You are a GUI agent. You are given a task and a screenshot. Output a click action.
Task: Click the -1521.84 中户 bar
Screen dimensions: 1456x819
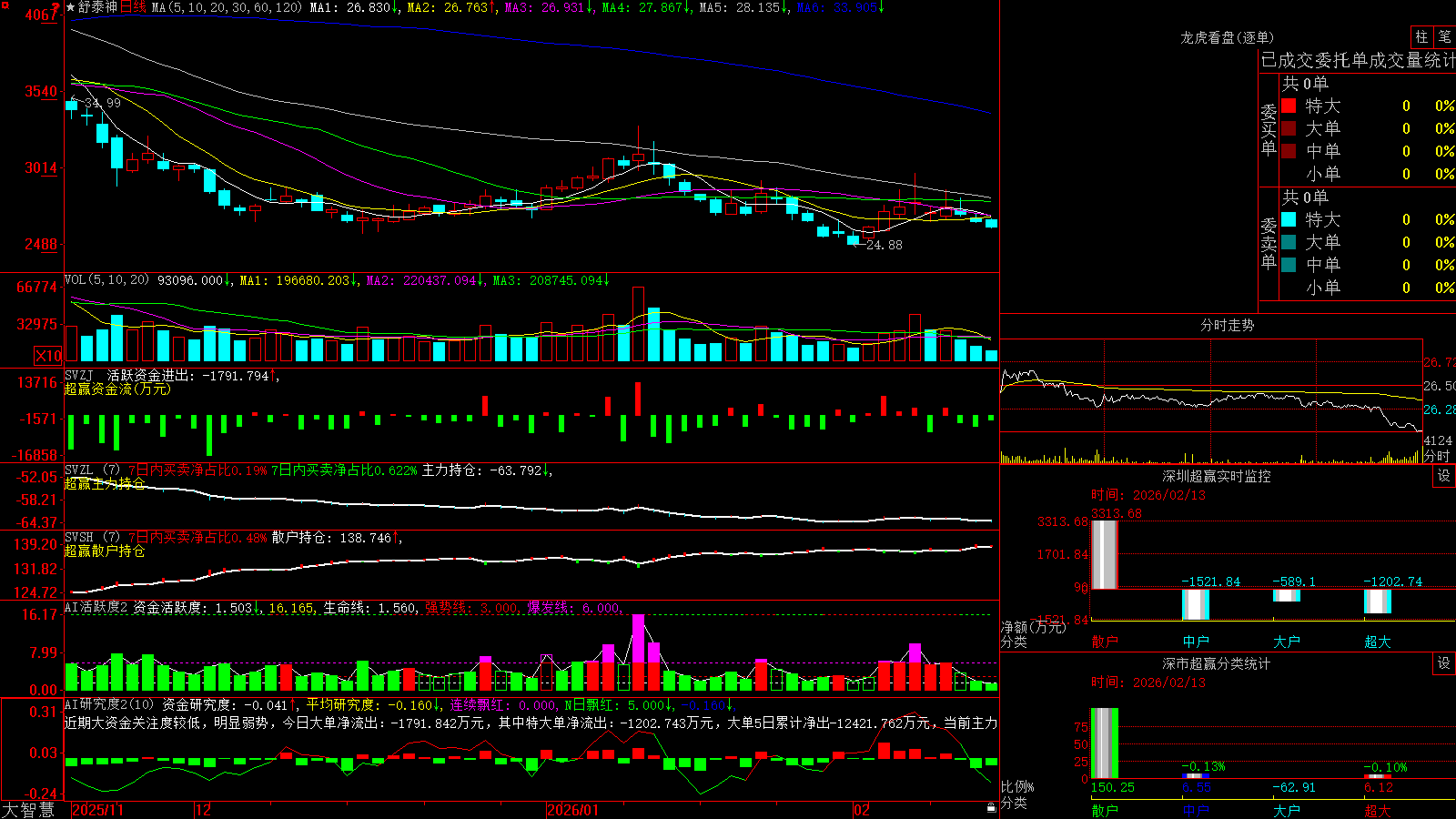[x=1196, y=604]
